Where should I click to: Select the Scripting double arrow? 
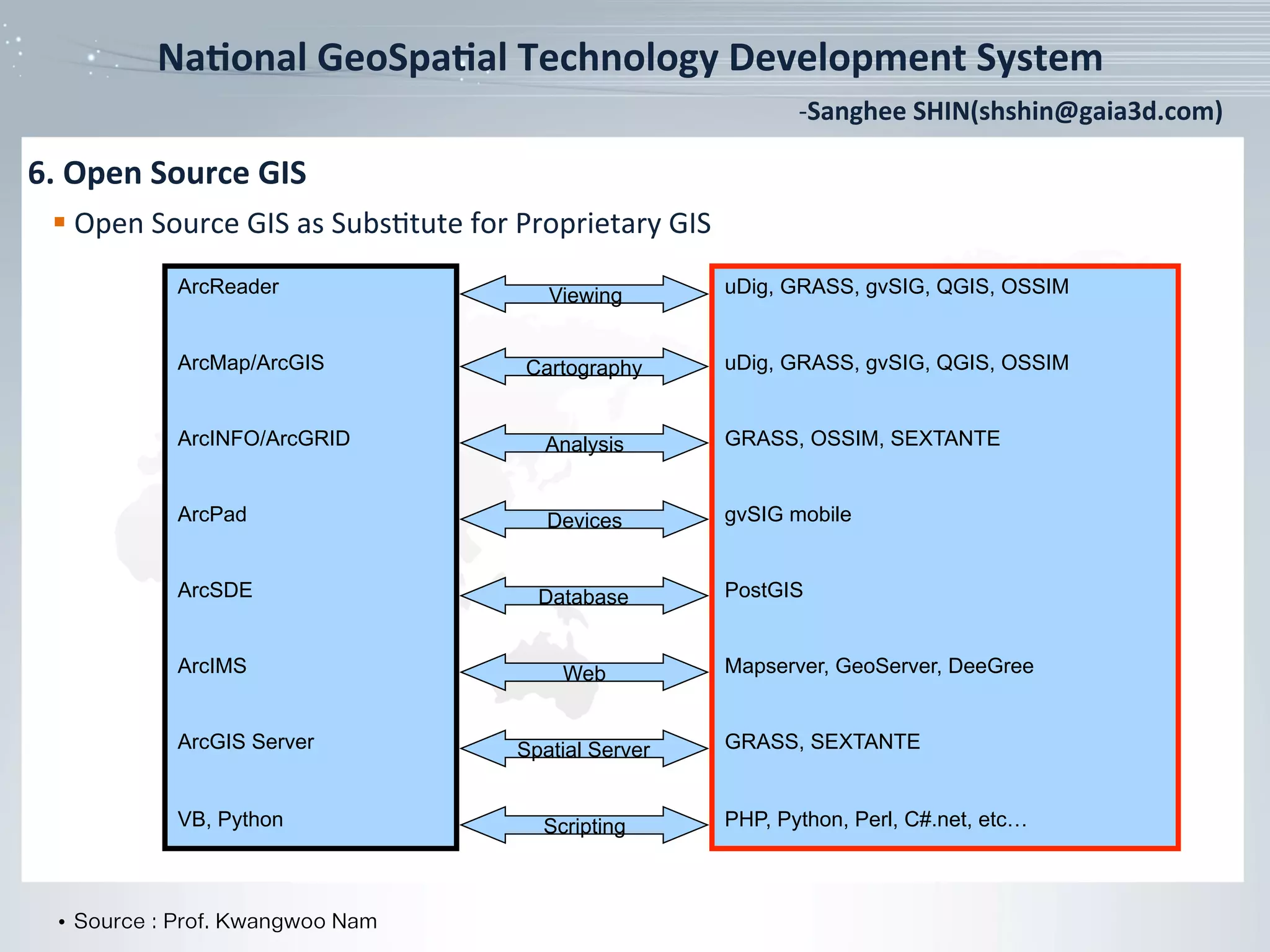(584, 825)
